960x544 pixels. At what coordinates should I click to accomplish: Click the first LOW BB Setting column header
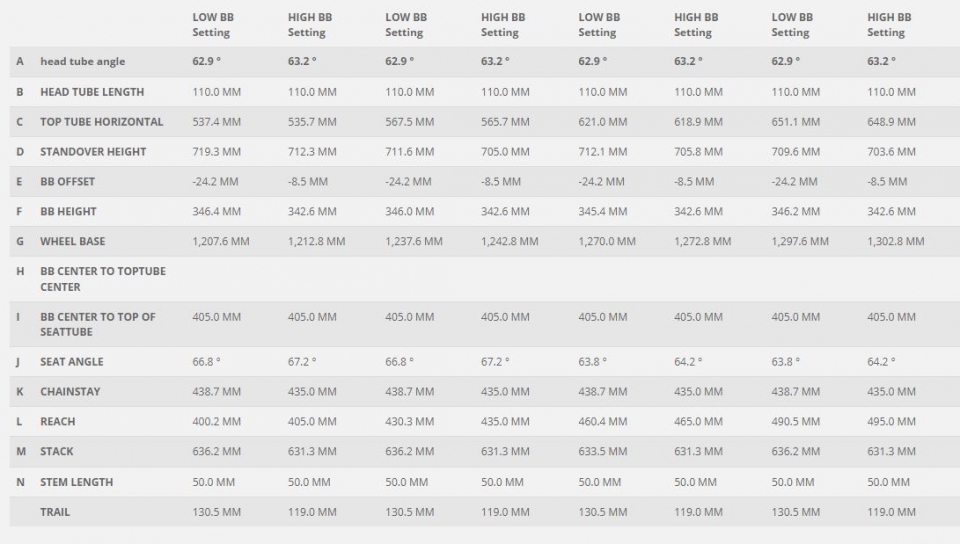coord(213,25)
